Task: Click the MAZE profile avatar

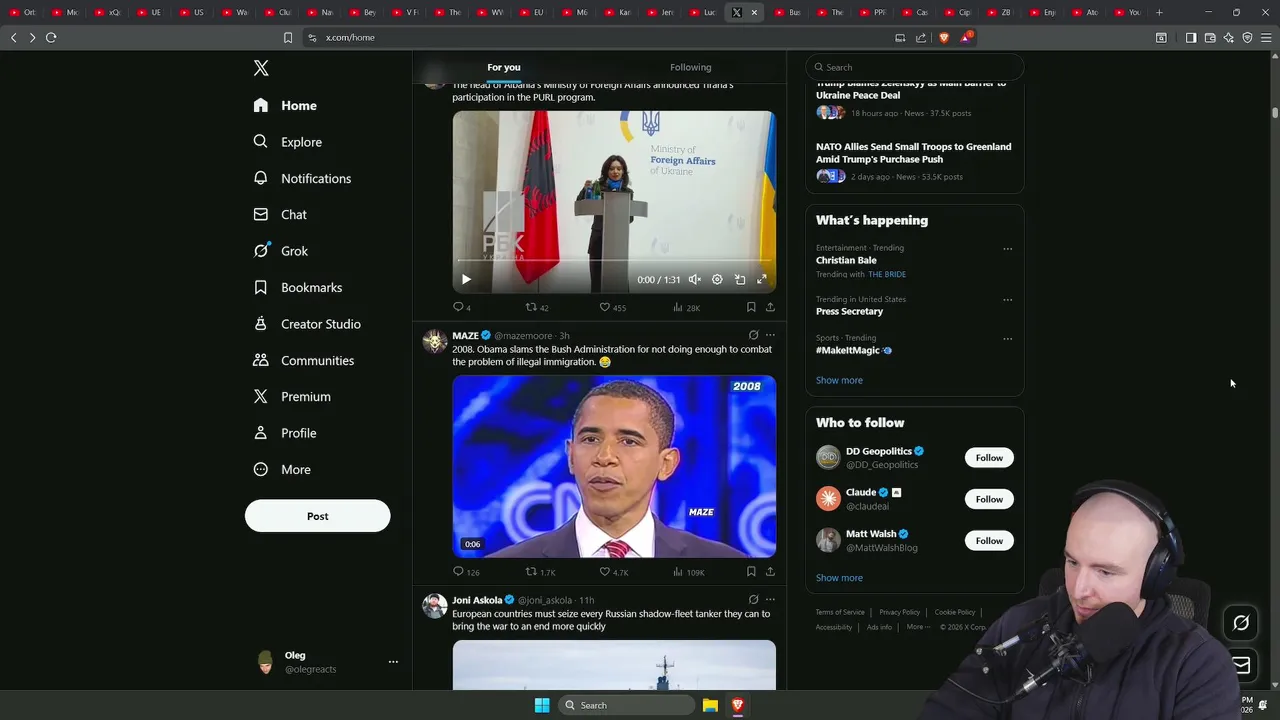Action: click(x=434, y=342)
